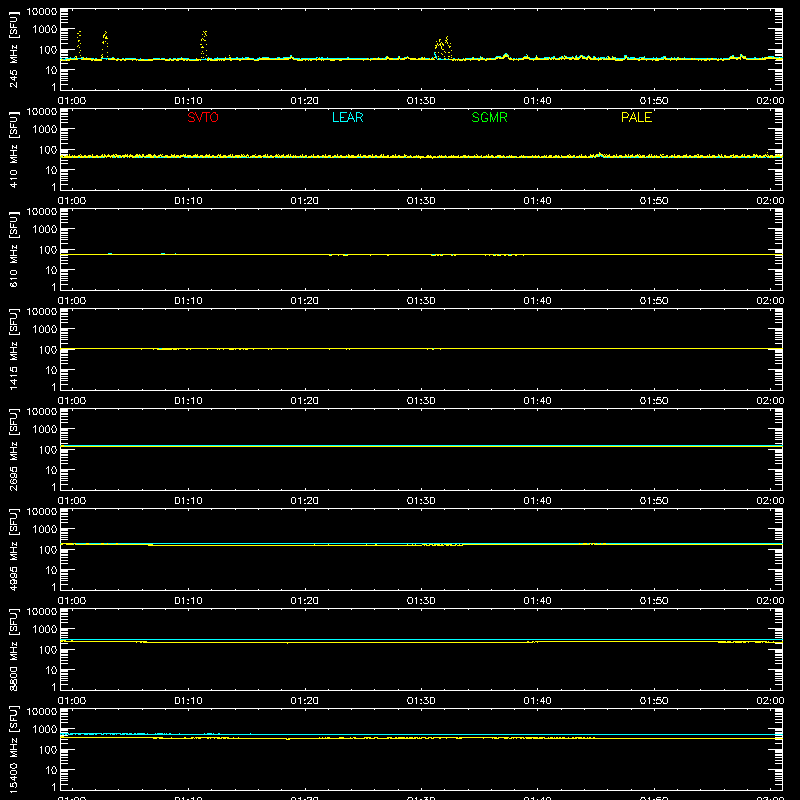Click the 610 MHz [SFU] axis title
The height and width of the screenshot is (800, 800).
click(x=13, y=249)
